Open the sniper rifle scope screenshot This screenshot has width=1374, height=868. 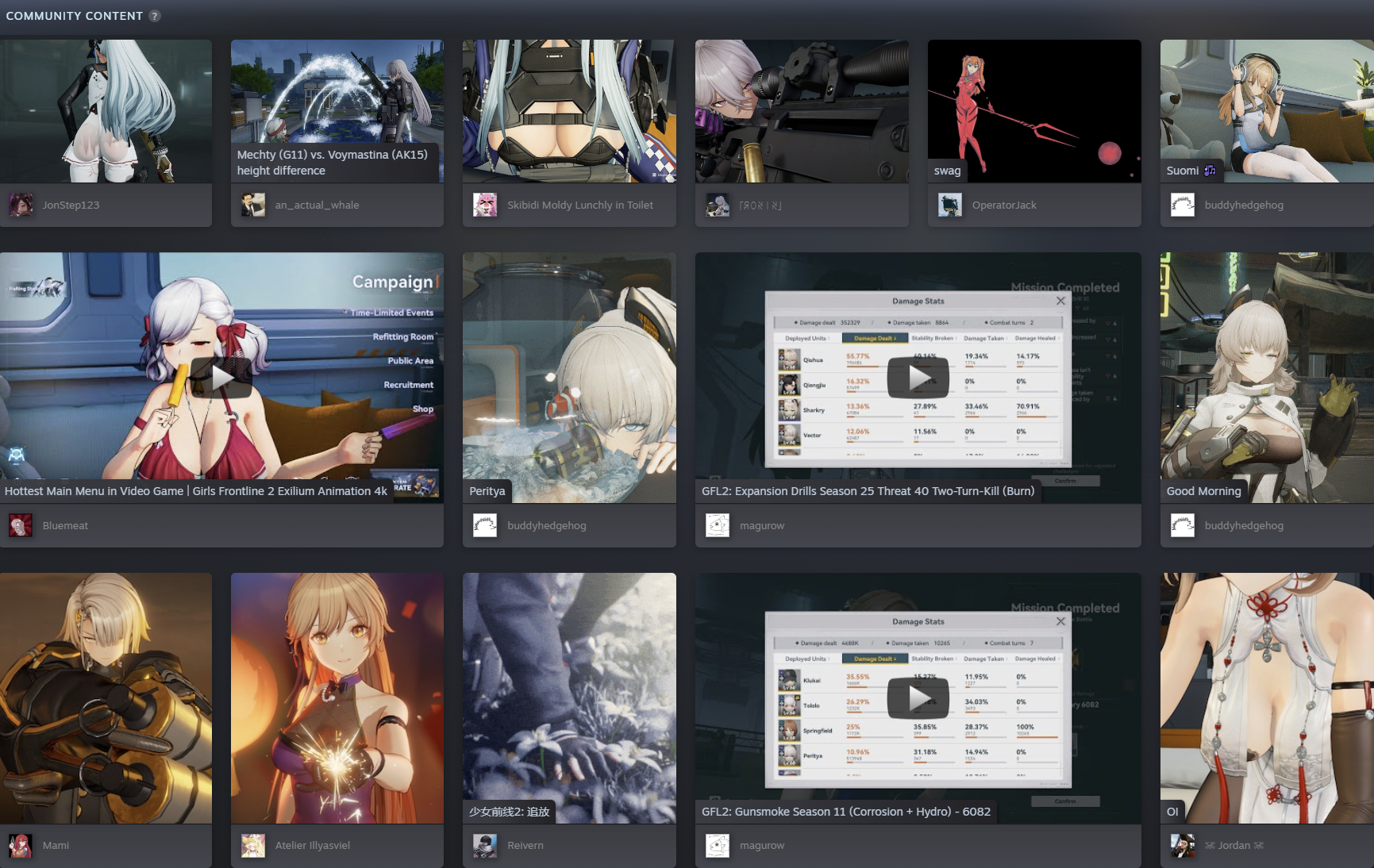coord(802,111)
